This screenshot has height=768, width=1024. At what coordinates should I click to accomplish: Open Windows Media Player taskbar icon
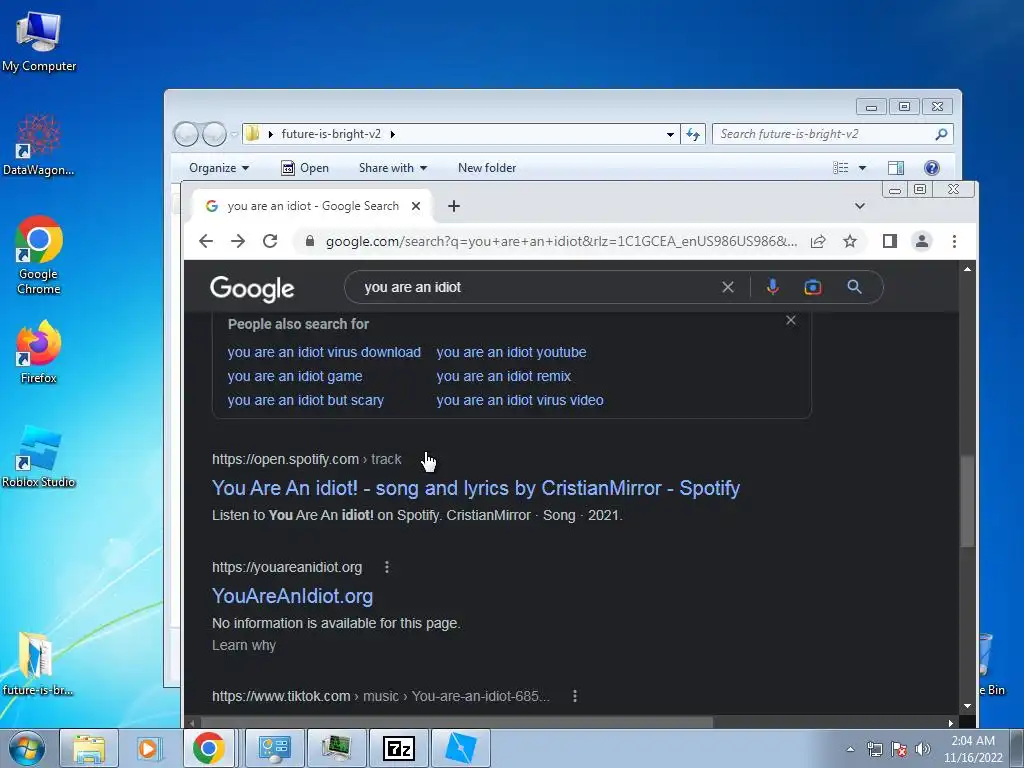click(x=150, y=748)
